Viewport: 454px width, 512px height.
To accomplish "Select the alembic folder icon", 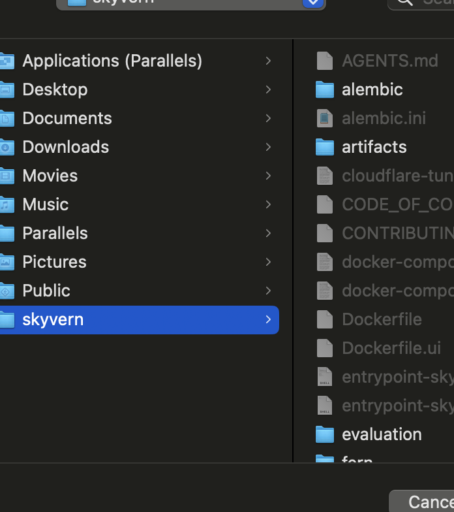I will point(325,90).
